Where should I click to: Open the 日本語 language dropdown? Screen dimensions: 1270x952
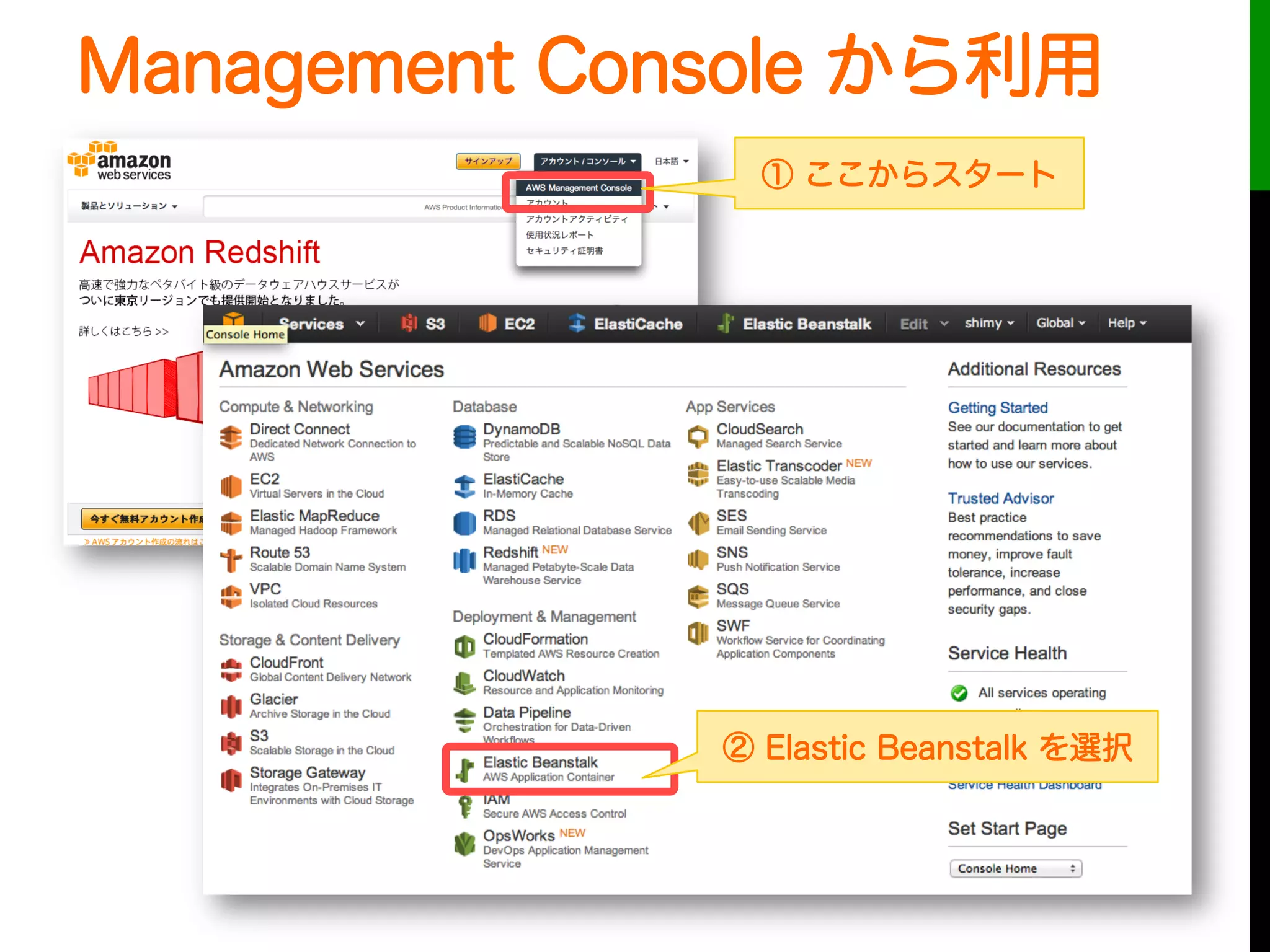coord(672,161)
